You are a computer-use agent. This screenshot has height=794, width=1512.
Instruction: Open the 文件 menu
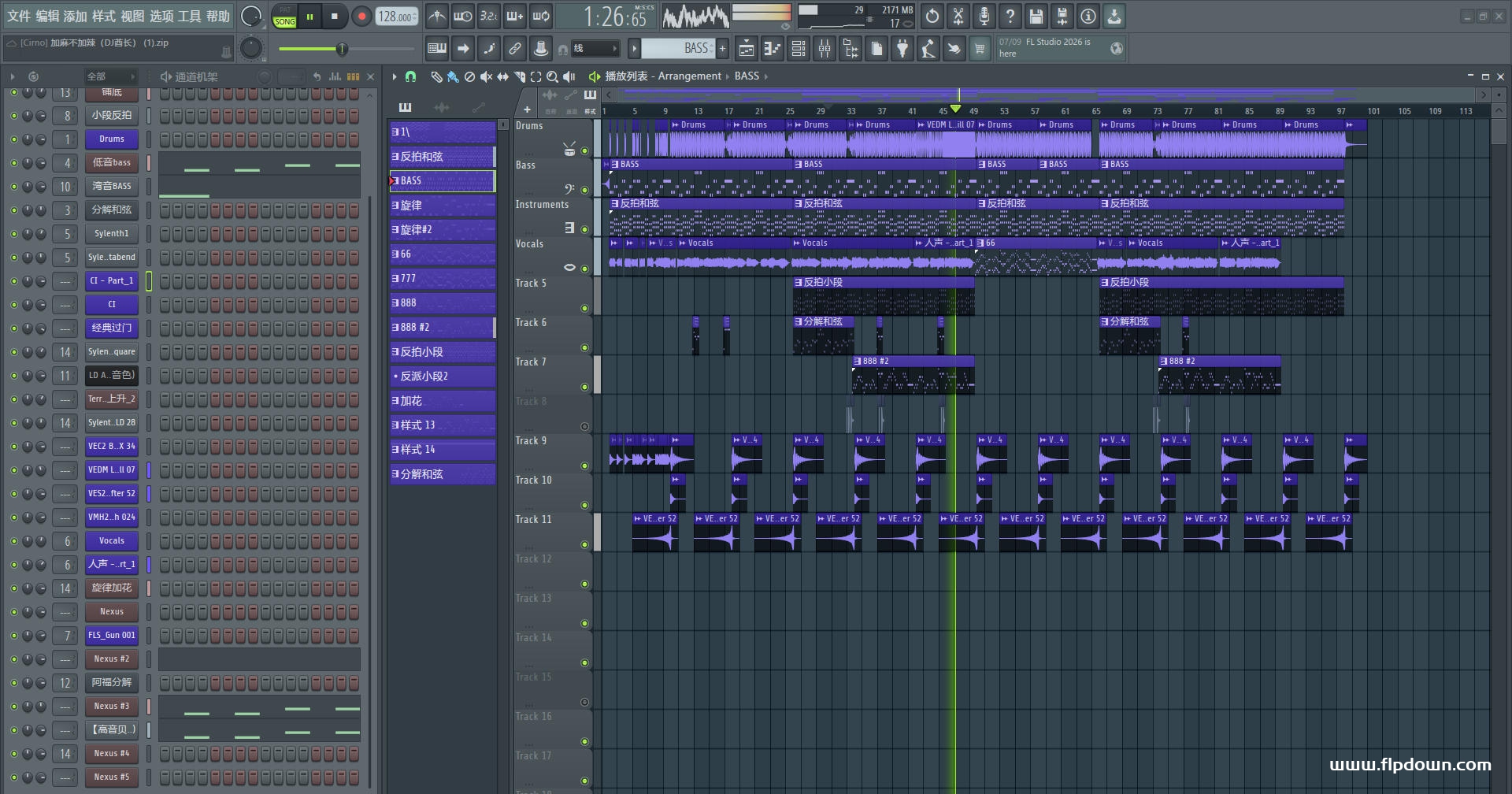pyautogui.click(x=19, y=16)
